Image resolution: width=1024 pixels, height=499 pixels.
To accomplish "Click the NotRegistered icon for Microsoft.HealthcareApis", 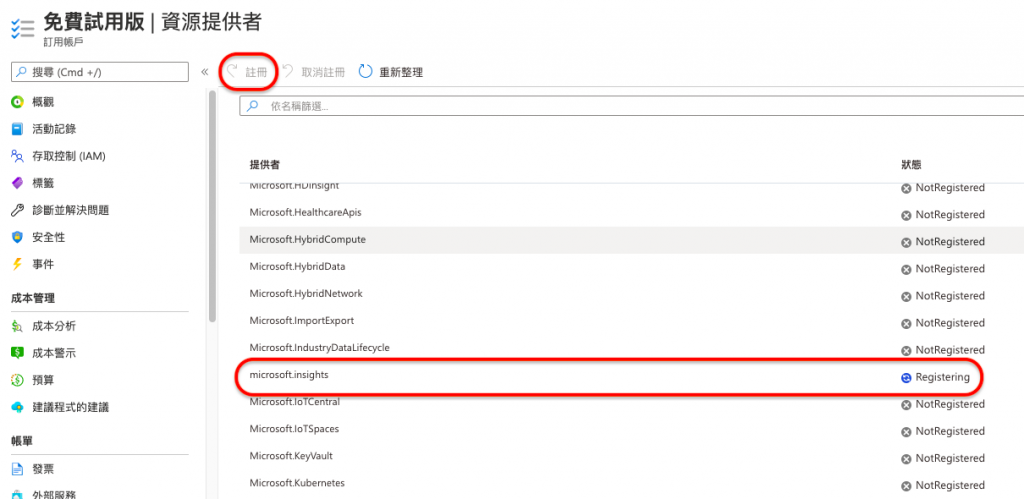I will [x=906, y=215].
